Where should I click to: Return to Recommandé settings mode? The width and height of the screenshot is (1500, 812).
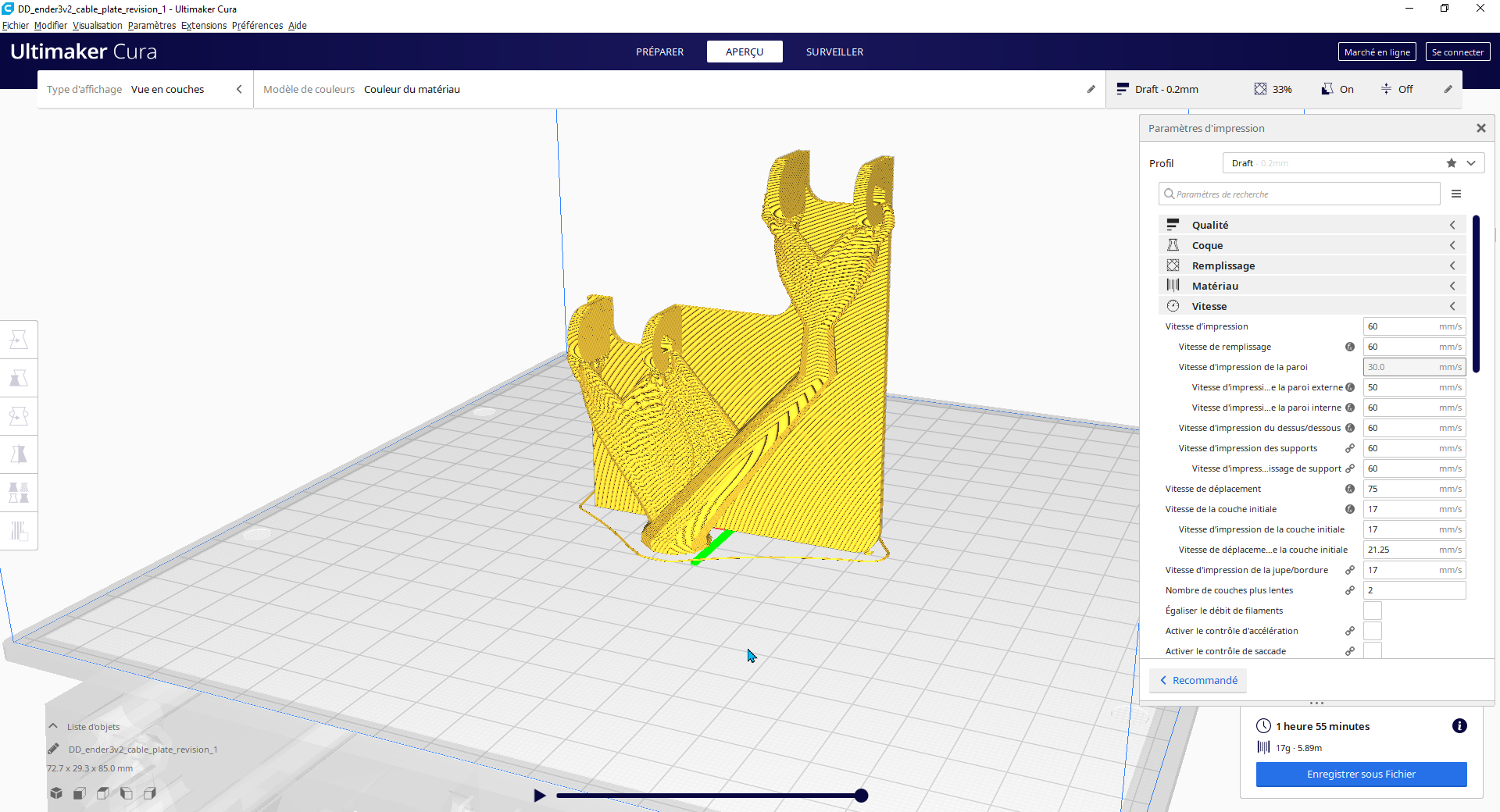1198,680
